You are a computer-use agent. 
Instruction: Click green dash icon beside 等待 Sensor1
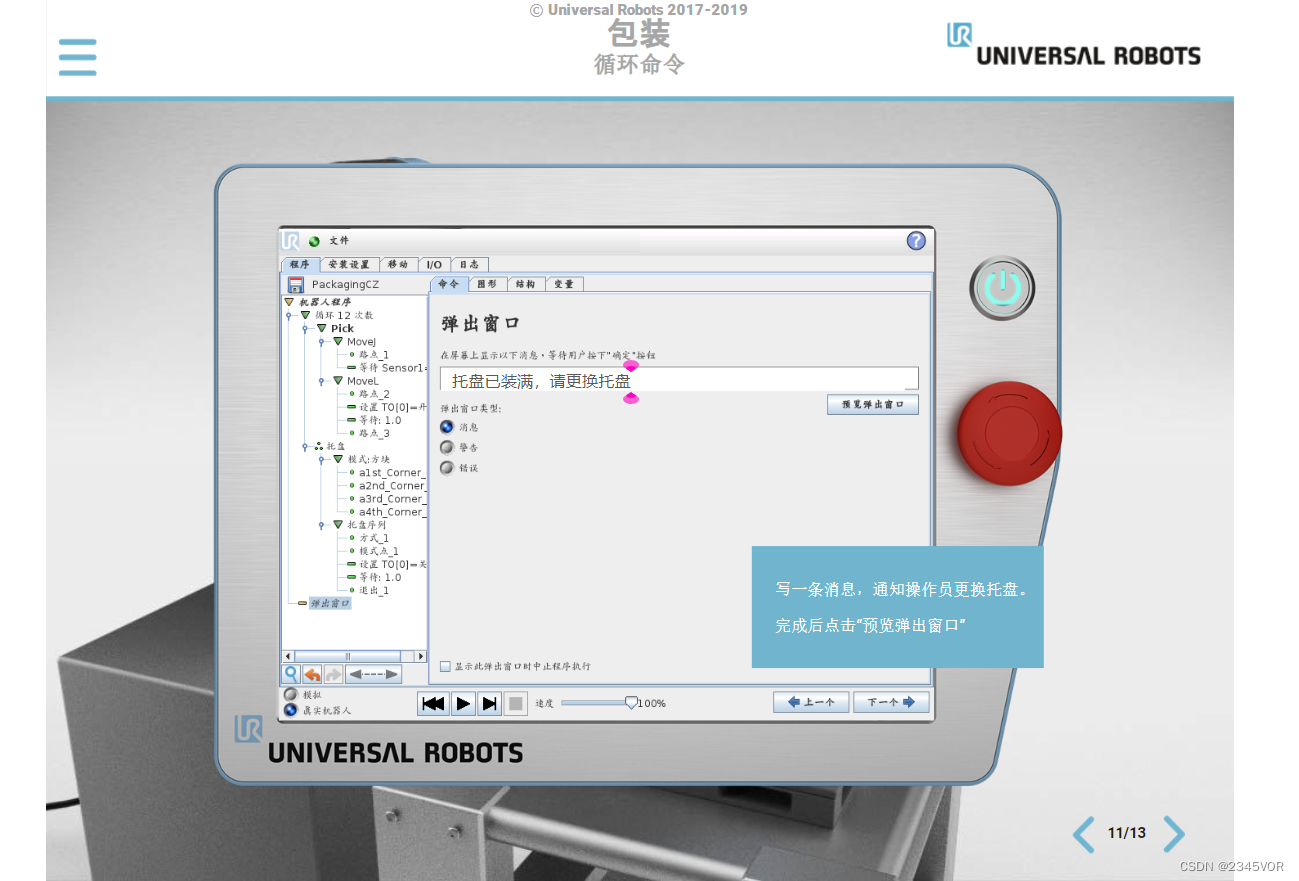(352, 368)
